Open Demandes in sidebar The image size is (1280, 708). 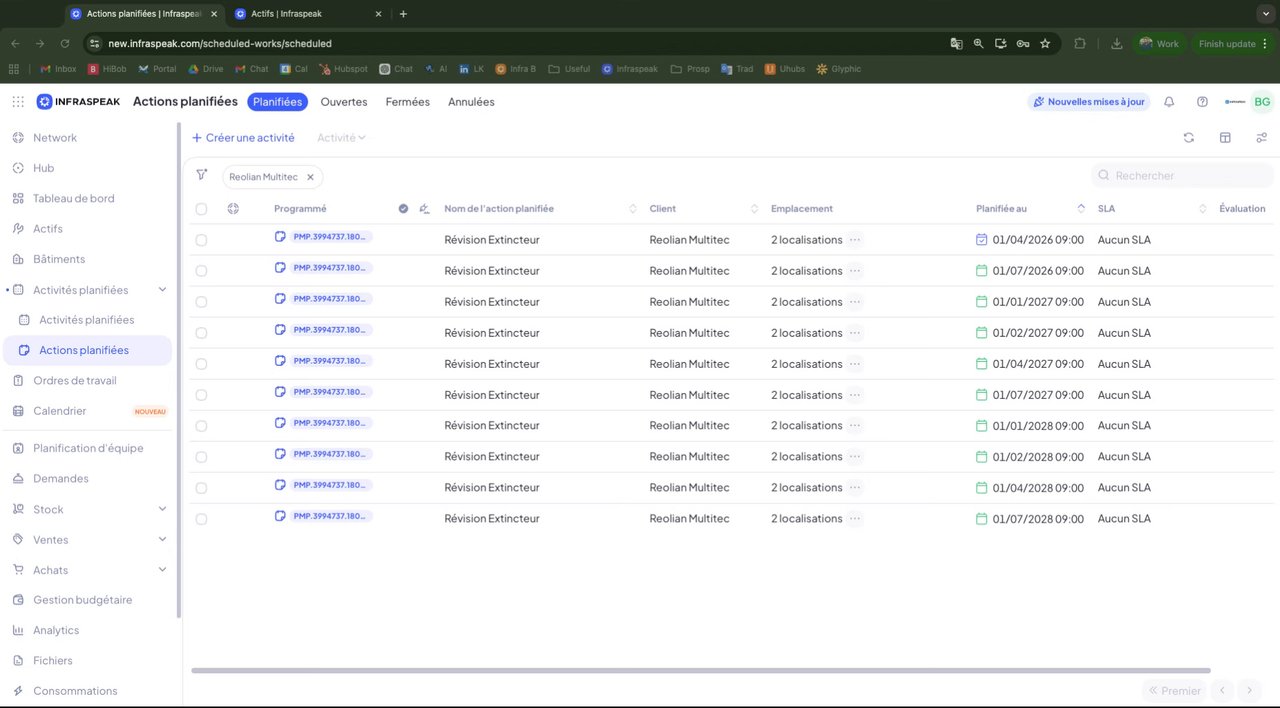click(60, 479)
